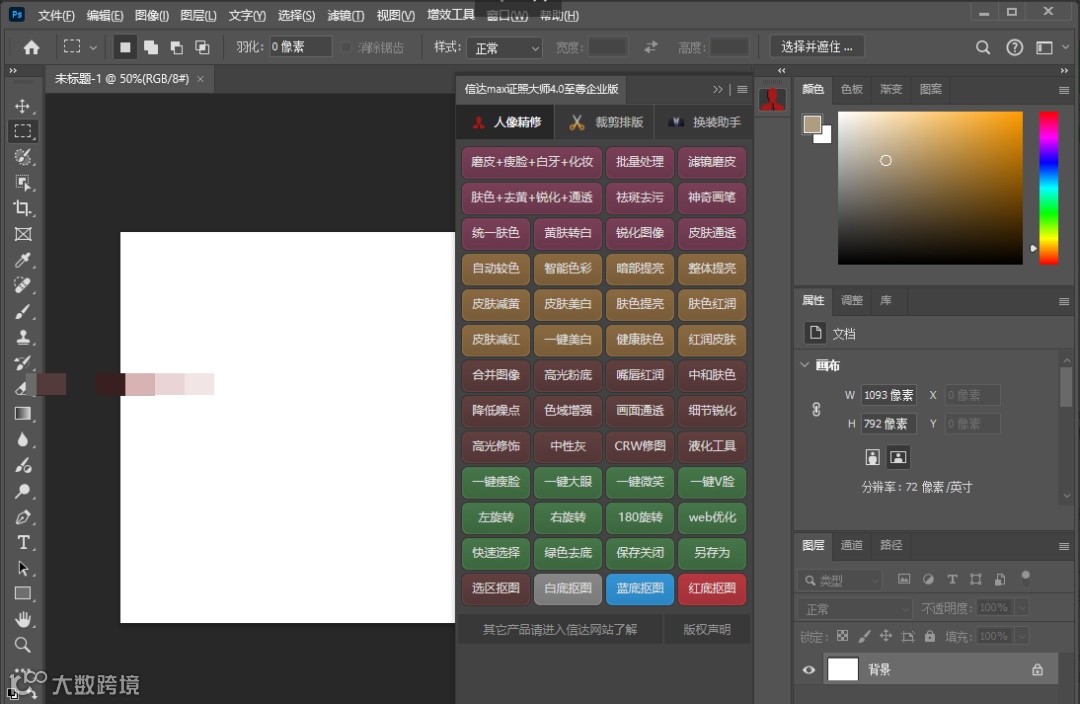Click the foreground color swatch
The height and width of the screenshot is (704, 1080).
click(x=812, y=124)
